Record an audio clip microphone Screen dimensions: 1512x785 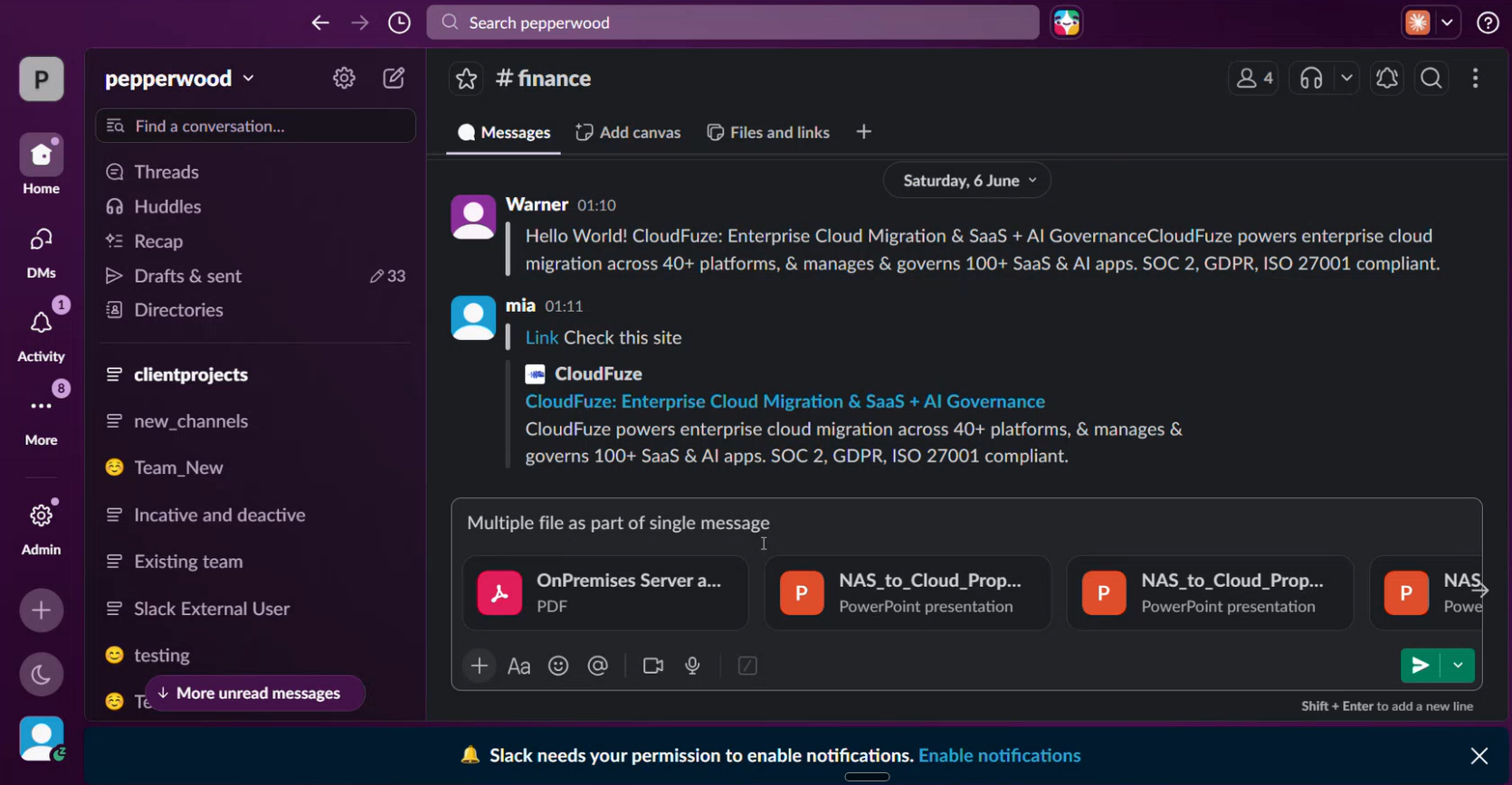(x=693, y=667)
